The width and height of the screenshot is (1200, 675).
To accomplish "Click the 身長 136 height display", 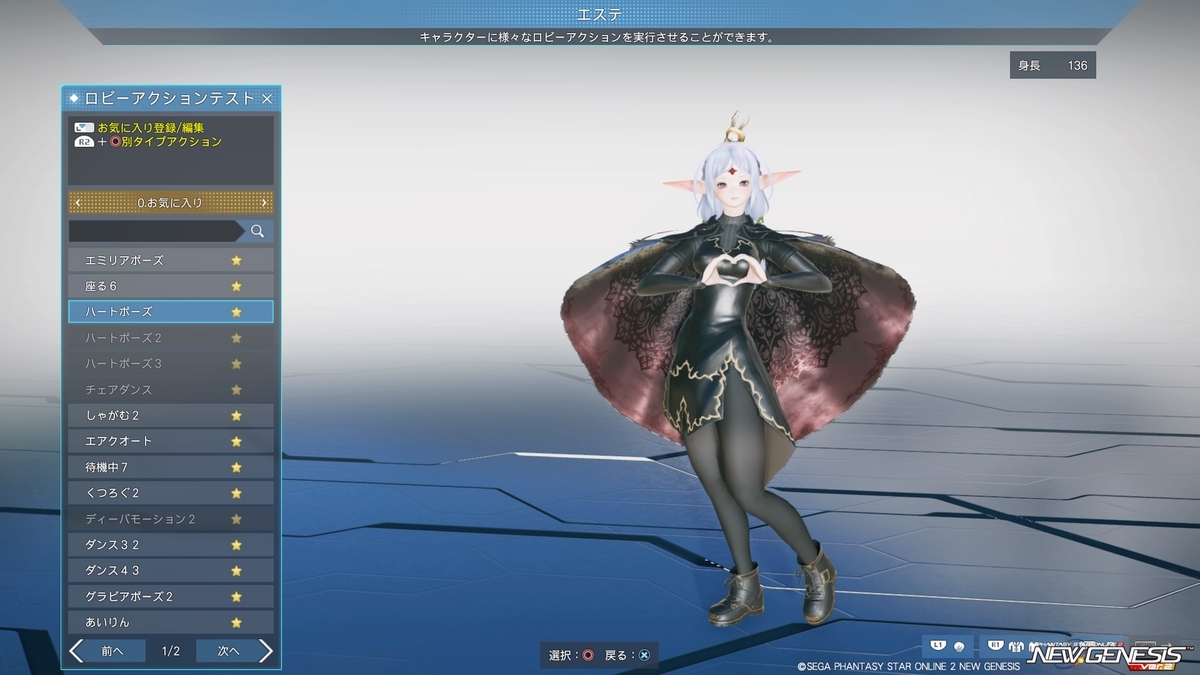I will click(1053, 65).
